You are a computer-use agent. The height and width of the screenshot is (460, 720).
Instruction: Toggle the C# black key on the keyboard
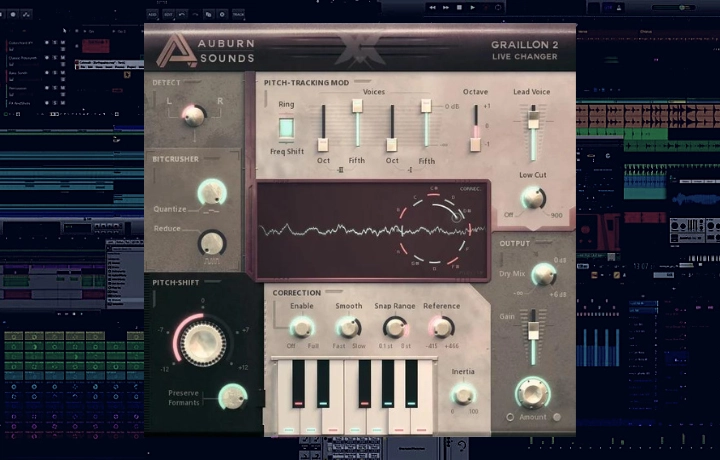[299, 384]
